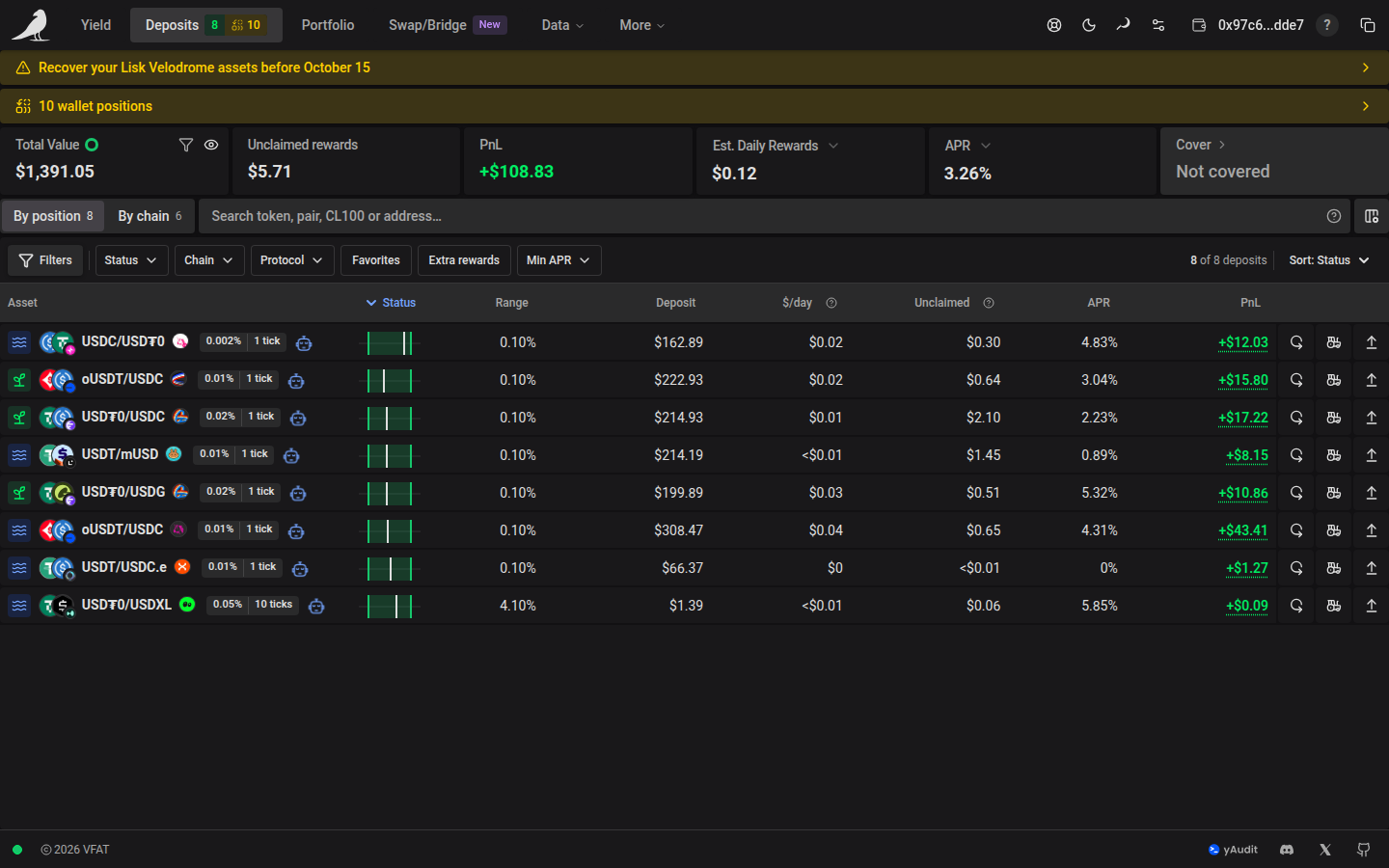Toggle dark mode with the moon icon
The height and width of the screenshot is (868, 1389).
1089,25
